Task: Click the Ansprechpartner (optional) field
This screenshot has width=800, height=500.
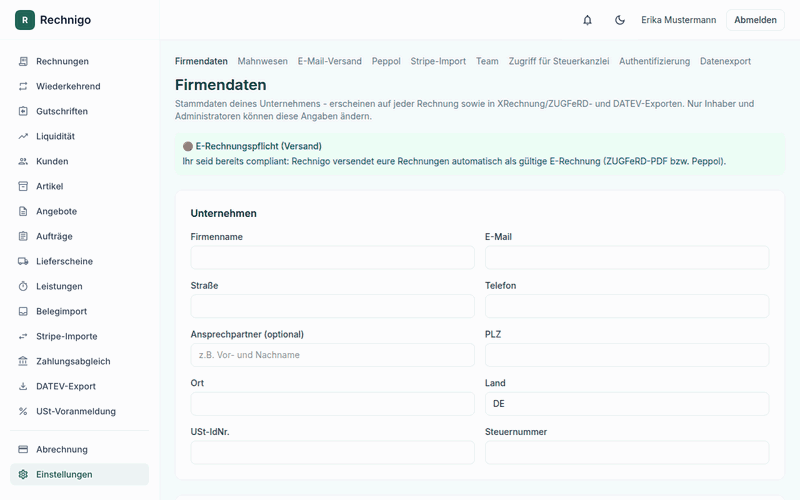Action: click(333, 355)
